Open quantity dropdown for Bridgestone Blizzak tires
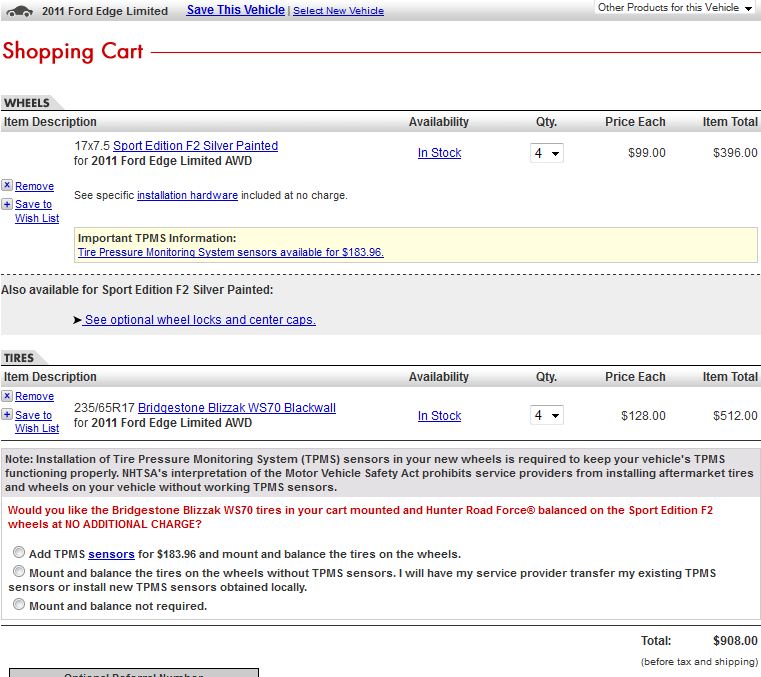 click(546, 415)
